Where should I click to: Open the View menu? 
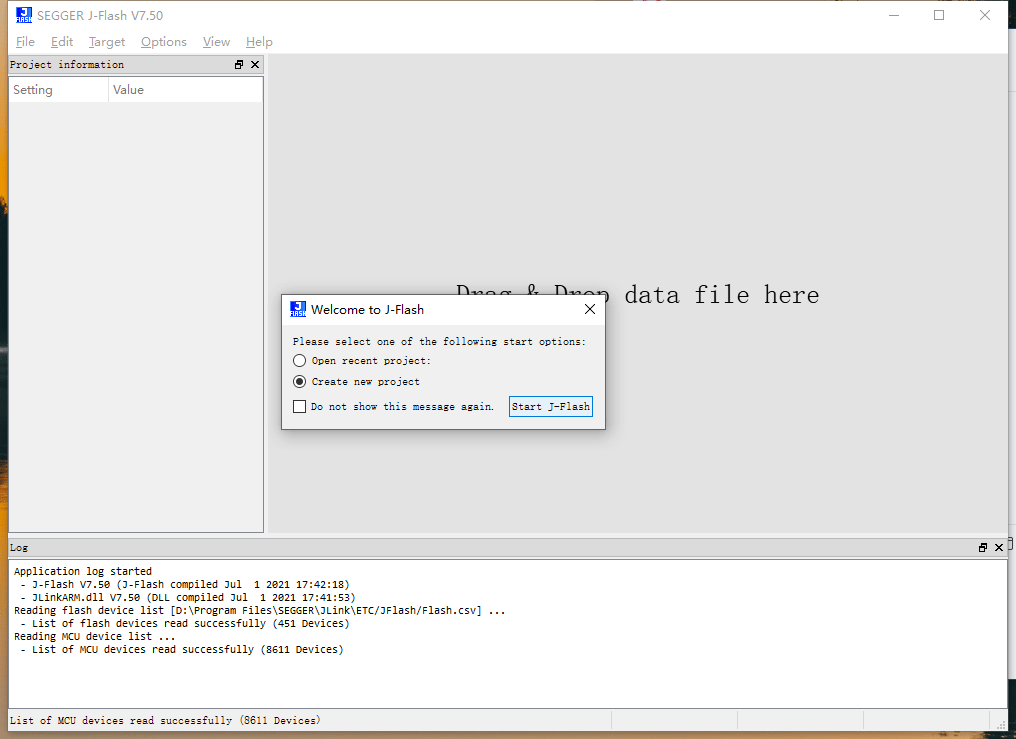(216, 42)
